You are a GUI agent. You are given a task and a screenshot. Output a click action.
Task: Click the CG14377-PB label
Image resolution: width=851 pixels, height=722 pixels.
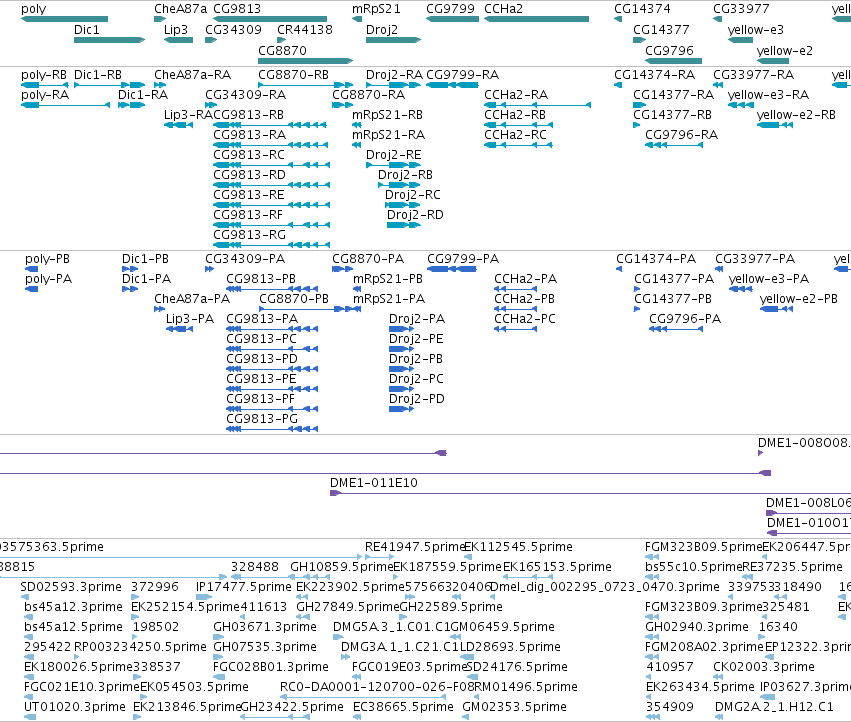[673, 299]
